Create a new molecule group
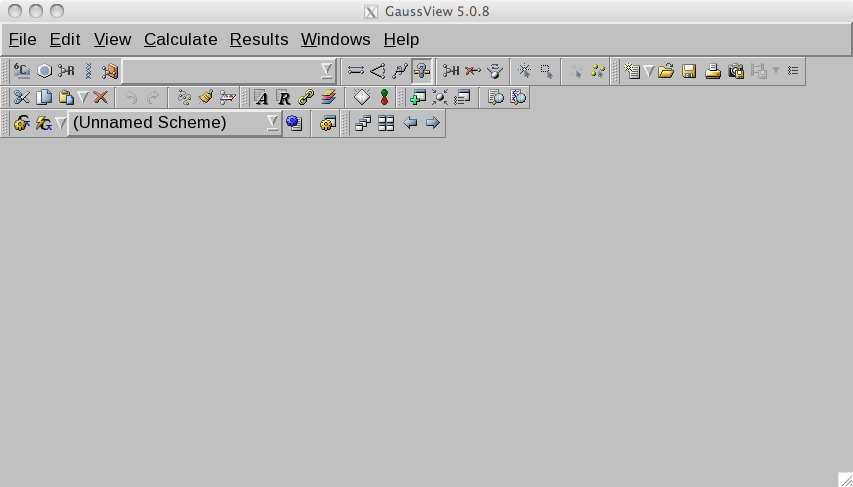The image size is (853, 487). pyautogui.click(x=632, y=71)
